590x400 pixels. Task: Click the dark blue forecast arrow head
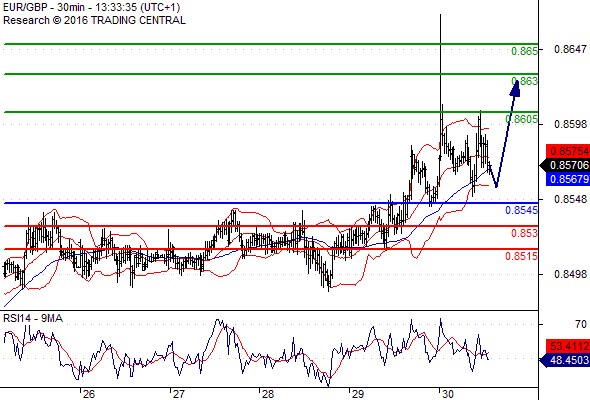515,88
